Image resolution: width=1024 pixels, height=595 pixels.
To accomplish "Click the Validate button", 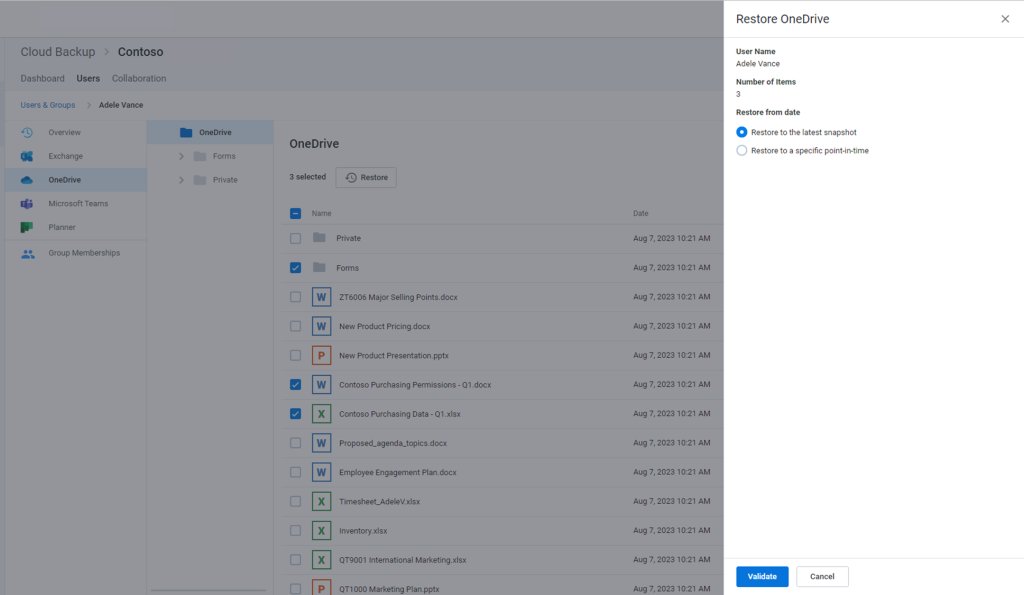I will pyautogui.click(x=762, y=577).
